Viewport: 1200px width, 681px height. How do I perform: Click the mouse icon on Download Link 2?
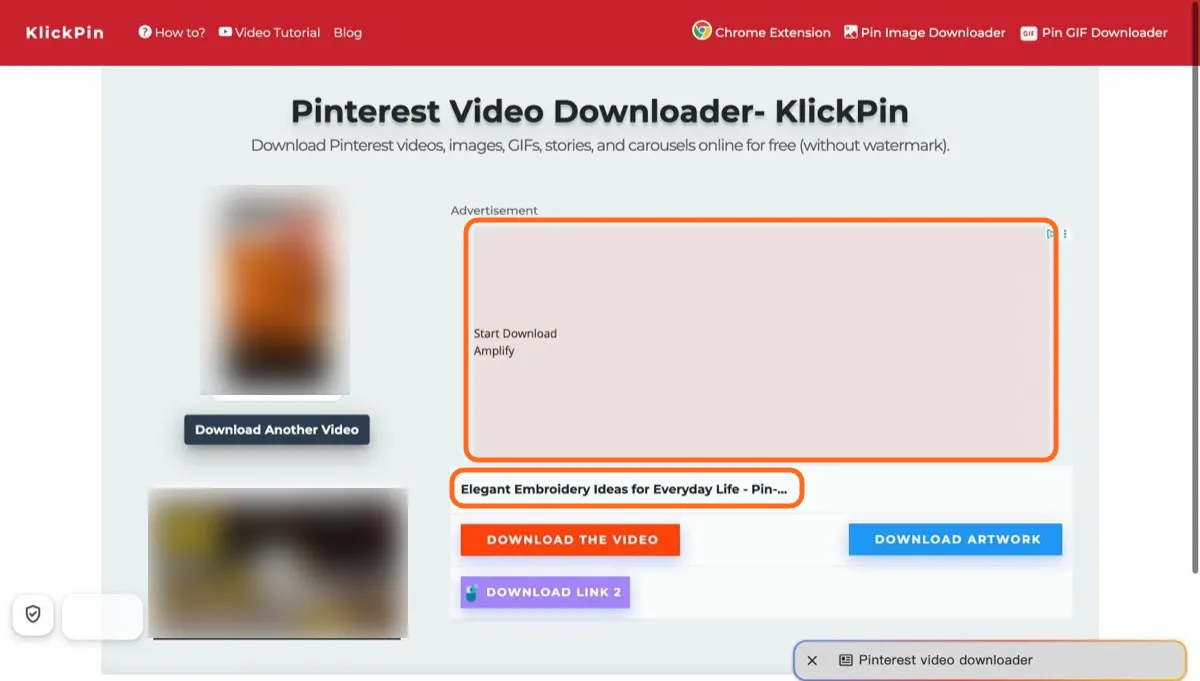pos(472,592)
